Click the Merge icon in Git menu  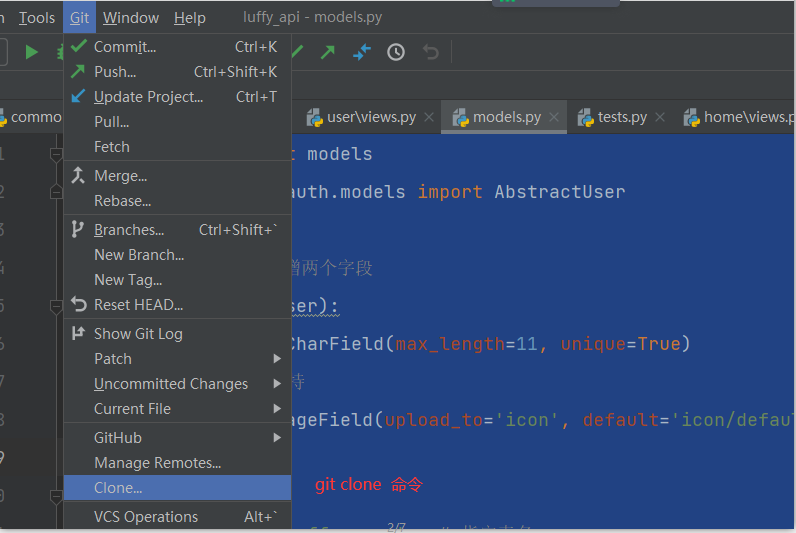(x=79, y=176)
